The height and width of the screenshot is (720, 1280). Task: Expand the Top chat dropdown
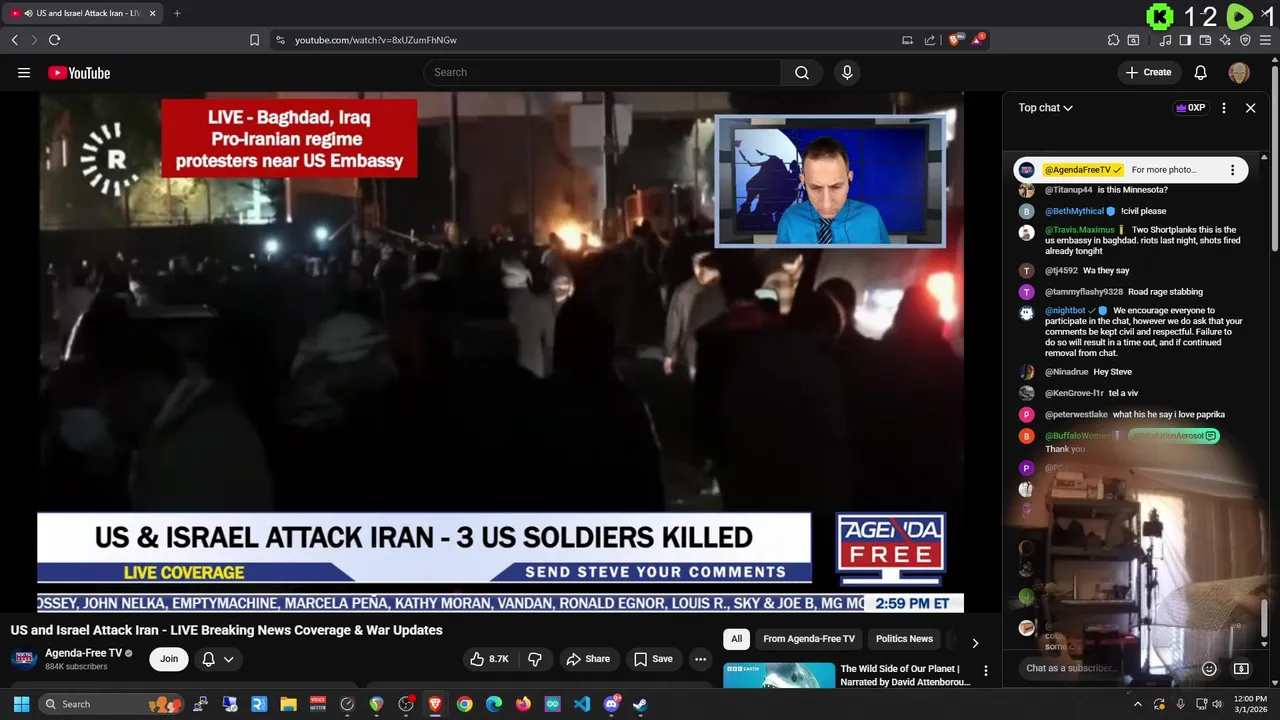[1046, 108]
